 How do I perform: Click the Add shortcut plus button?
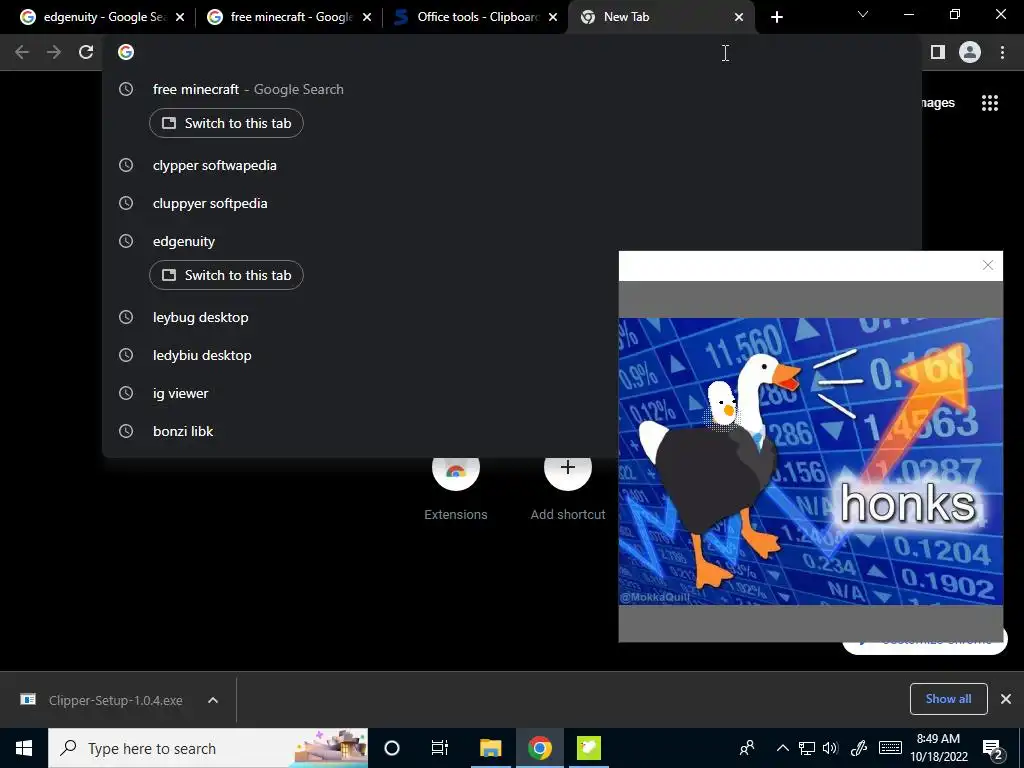[568, 468]
